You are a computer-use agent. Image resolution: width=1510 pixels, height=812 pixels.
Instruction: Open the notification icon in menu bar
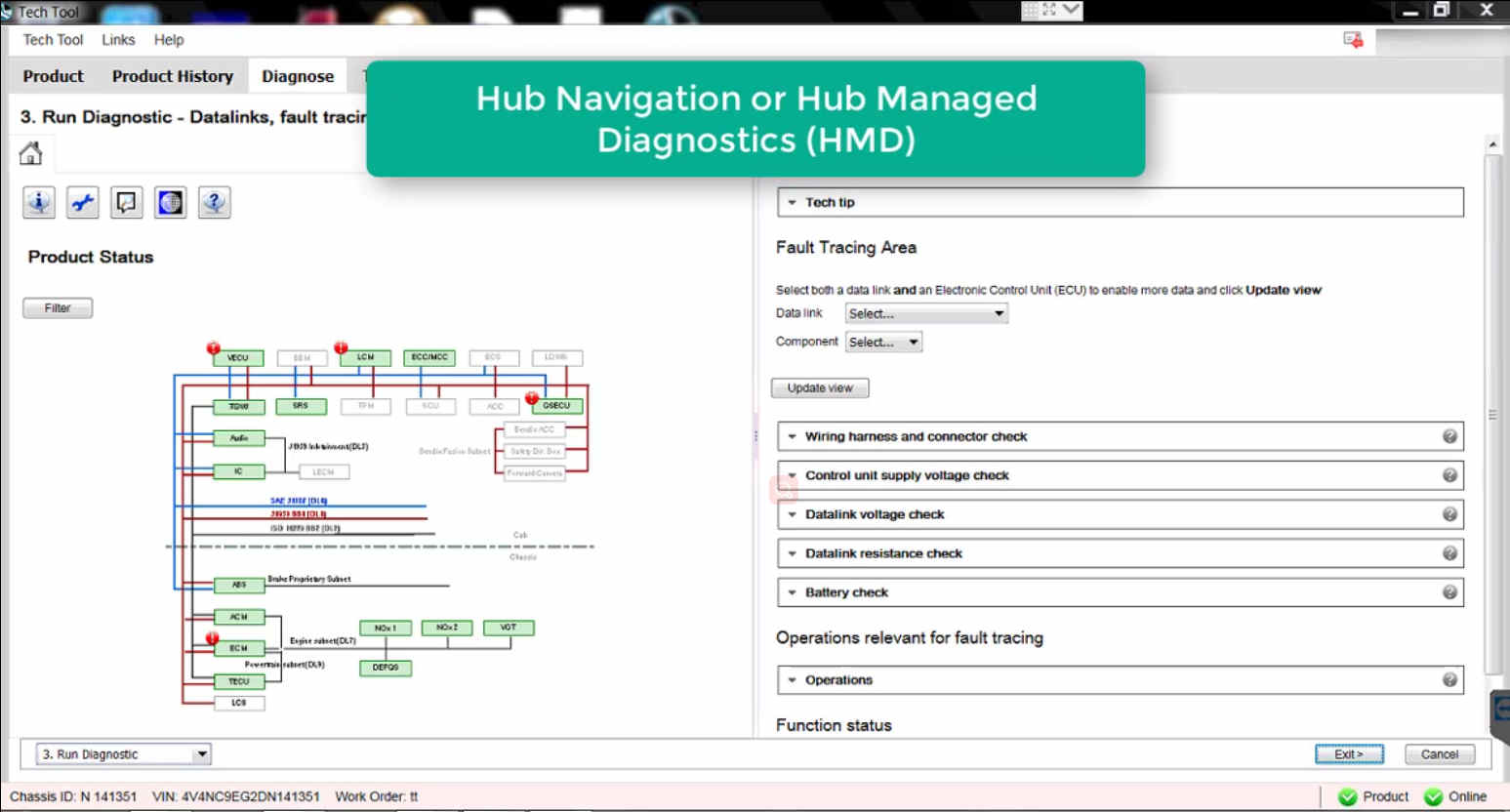point(1353,40)
